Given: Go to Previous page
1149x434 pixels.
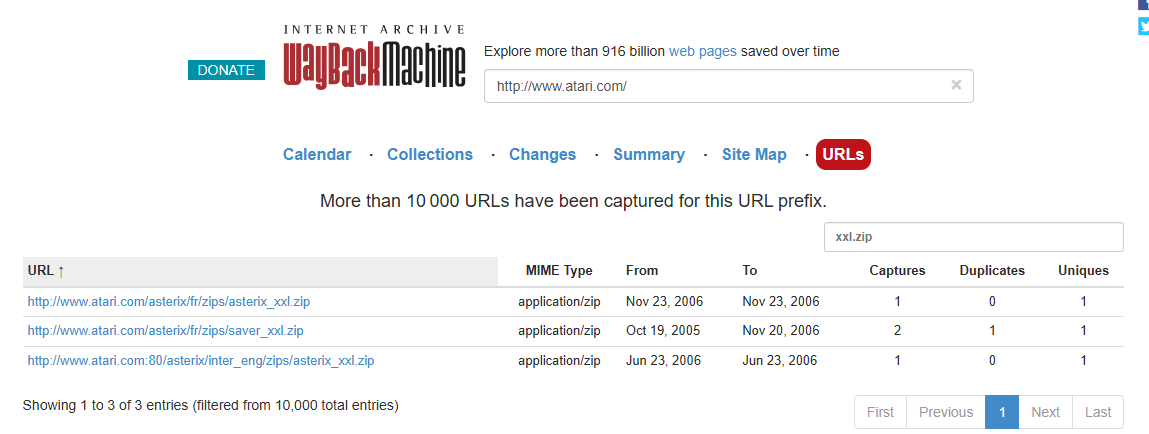Looking at the screenshot, I should pos(946,412).
